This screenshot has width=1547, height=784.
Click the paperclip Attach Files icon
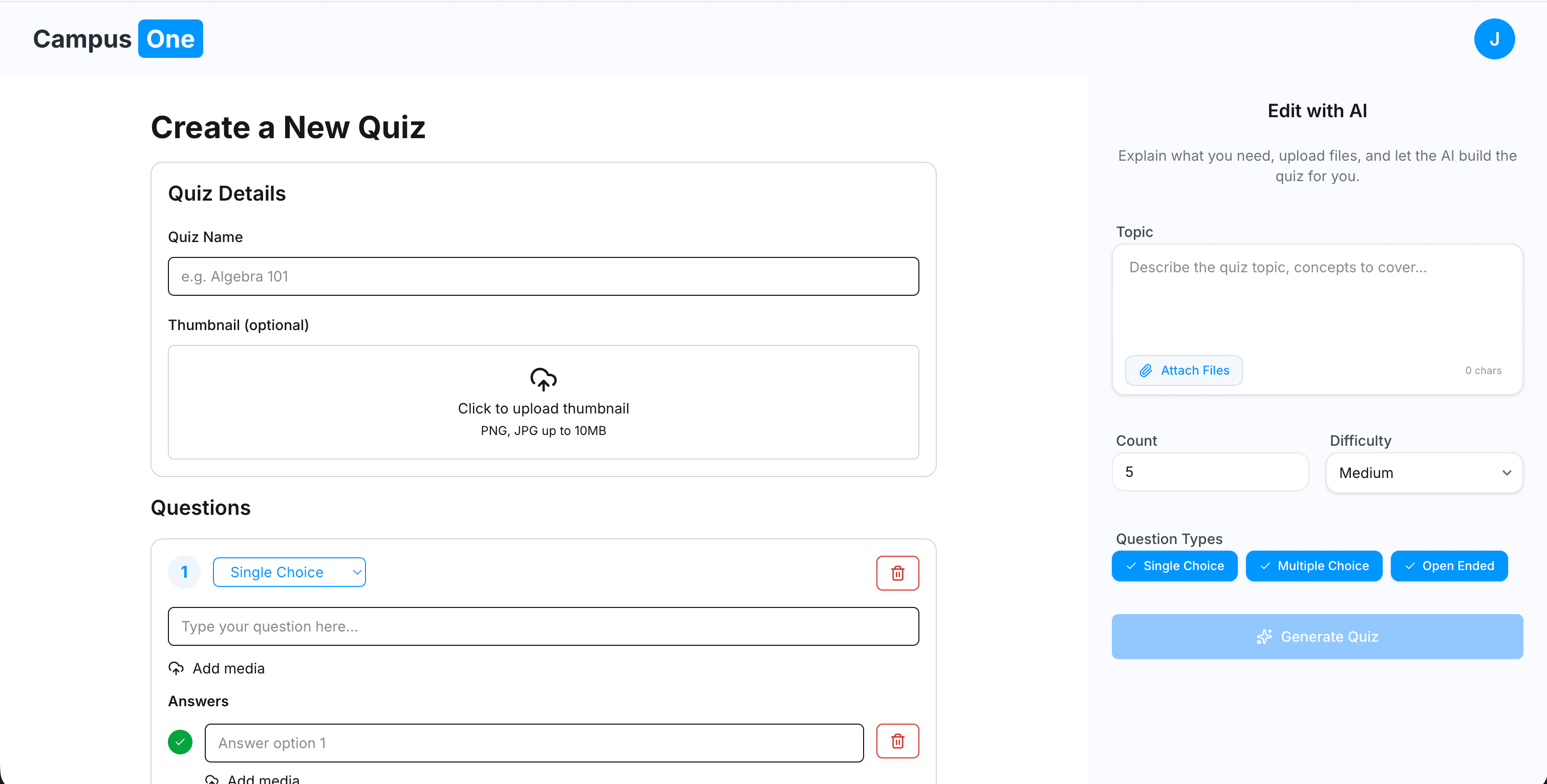click(x=1145, y=371)
